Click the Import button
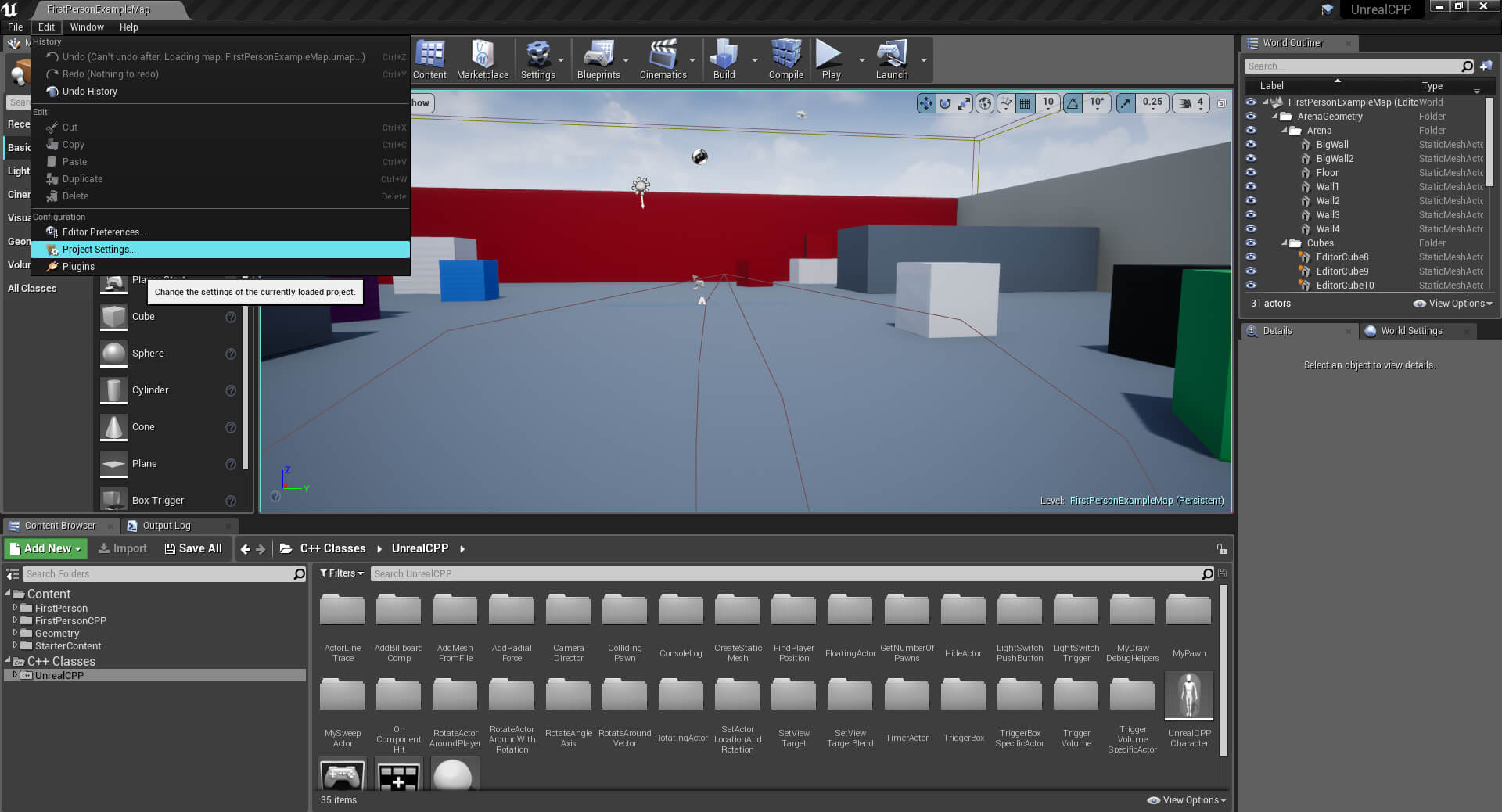 click(122, 548)
